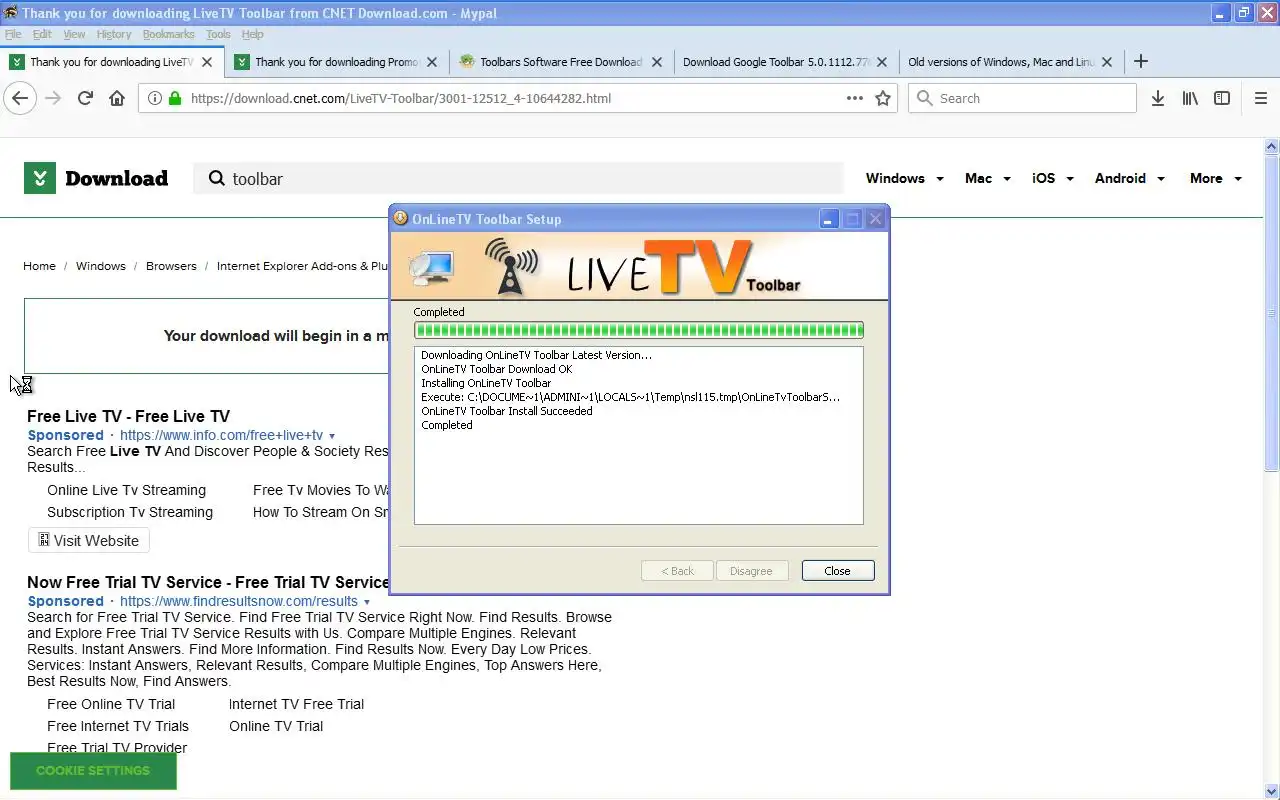
Task: Switch to Old versions of Windows tab
Action: click(1011, 61)
